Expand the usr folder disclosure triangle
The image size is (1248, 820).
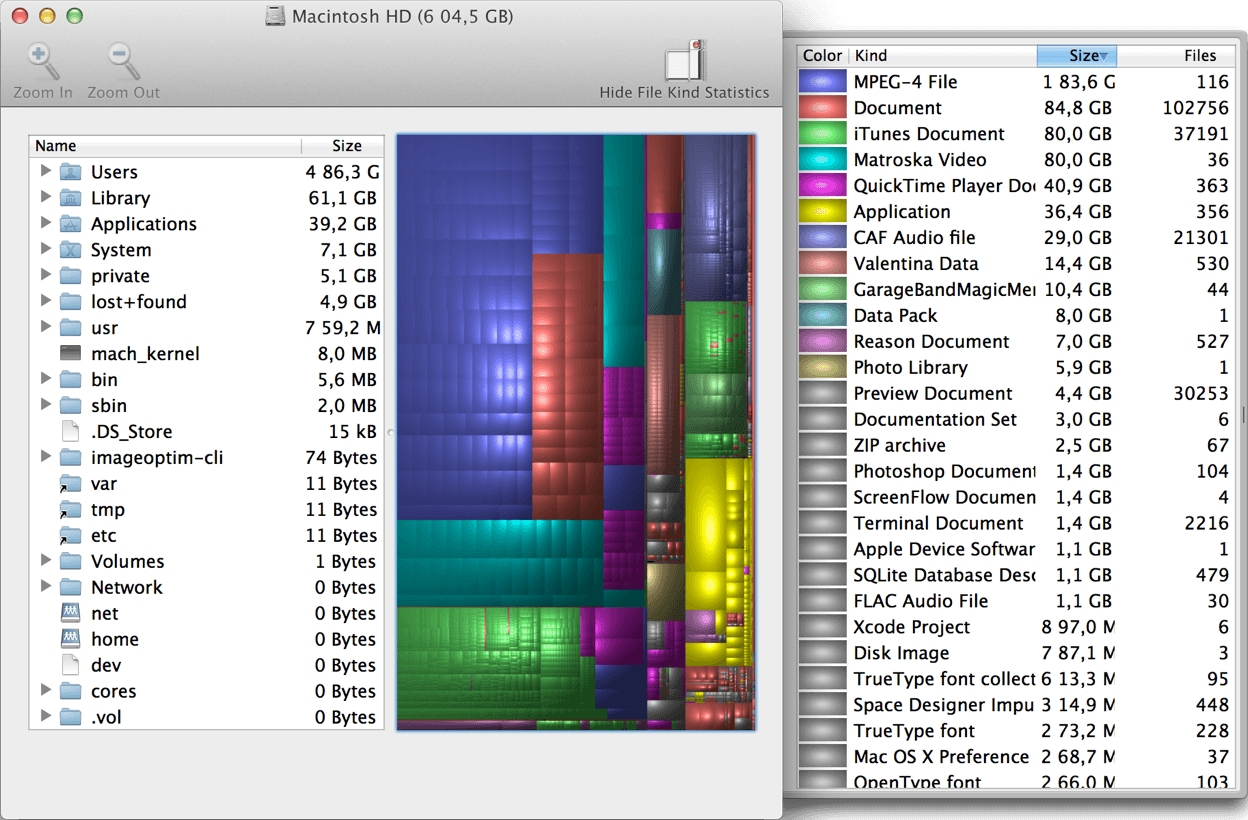pyautogui.click(x=45, y=327)
